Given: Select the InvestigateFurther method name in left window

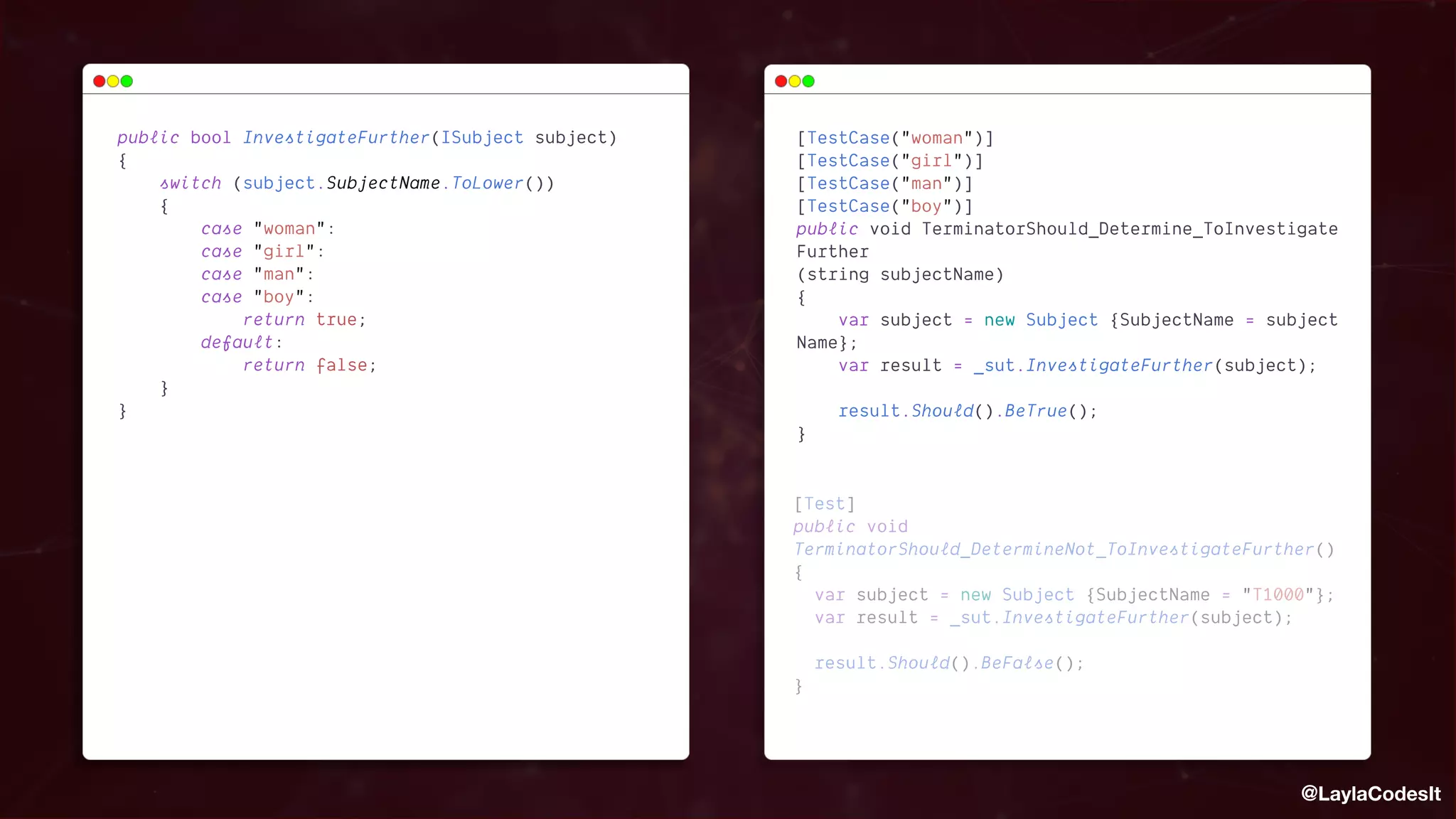Looking at the screenshot, I should point(336,137).
